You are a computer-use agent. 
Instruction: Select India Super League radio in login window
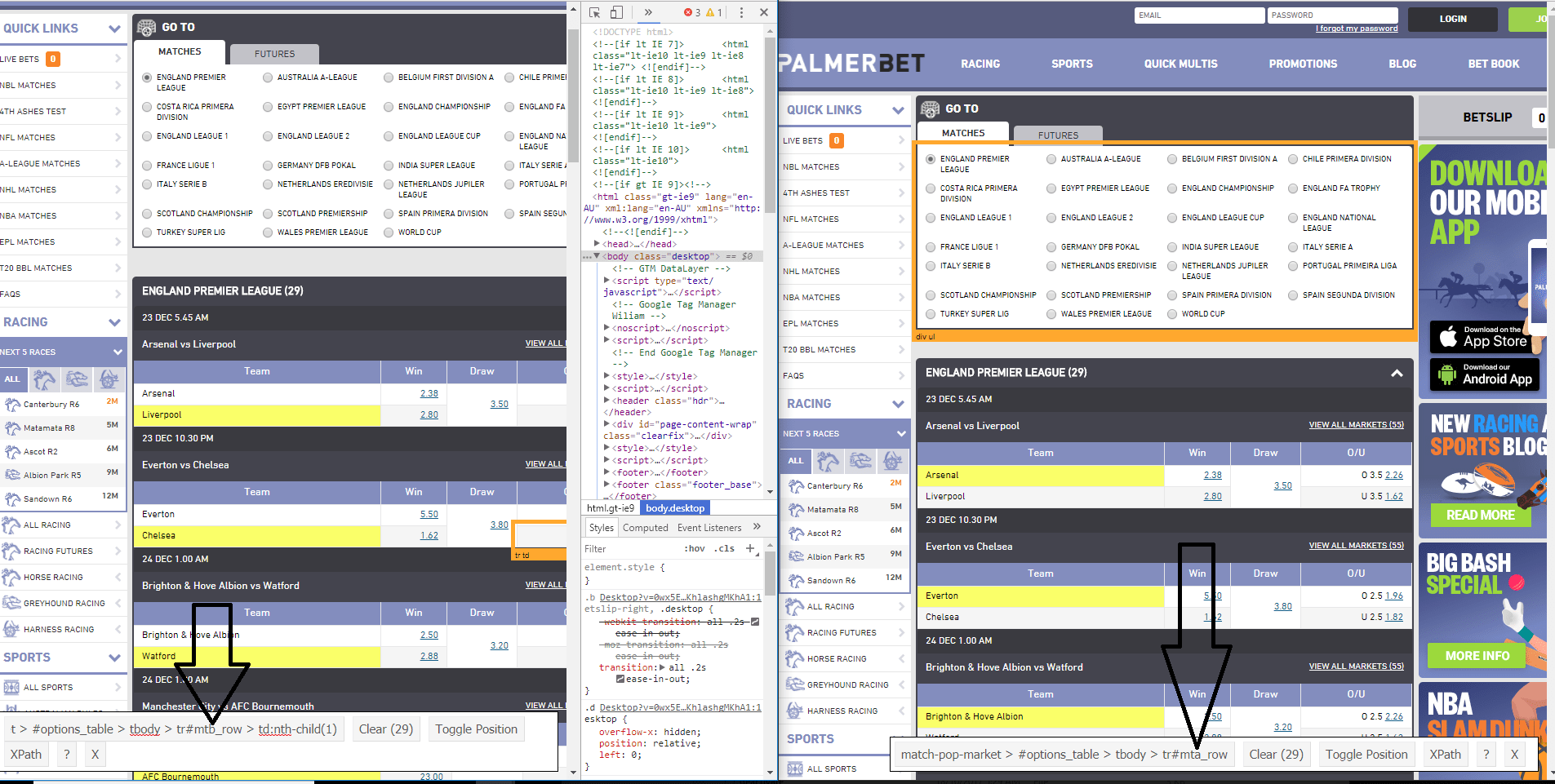[1172, 247]
